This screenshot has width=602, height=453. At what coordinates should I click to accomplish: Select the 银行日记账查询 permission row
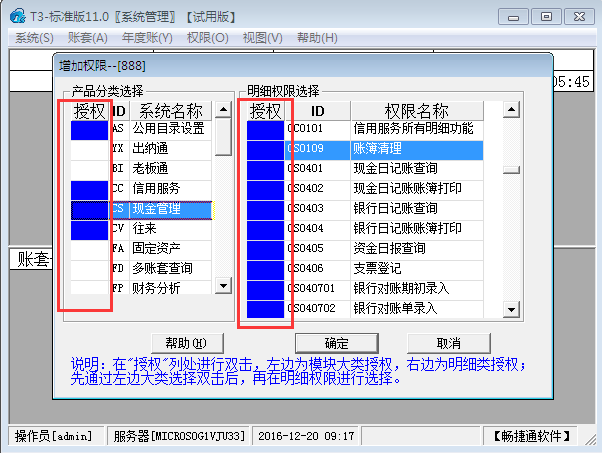(394, 208)
